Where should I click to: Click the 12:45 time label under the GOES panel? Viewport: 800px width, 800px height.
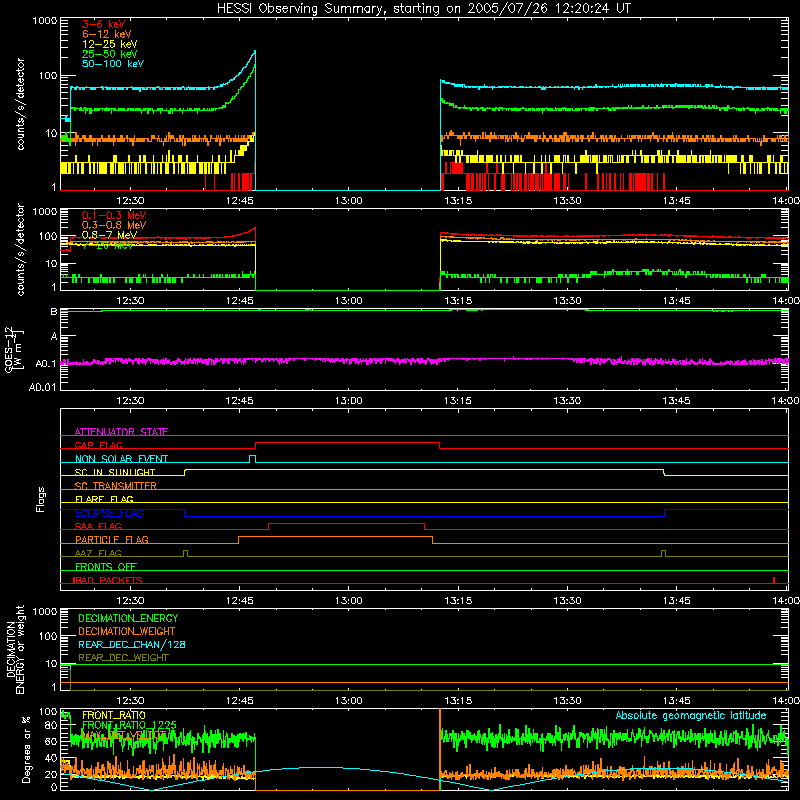(x=239, y=401)
